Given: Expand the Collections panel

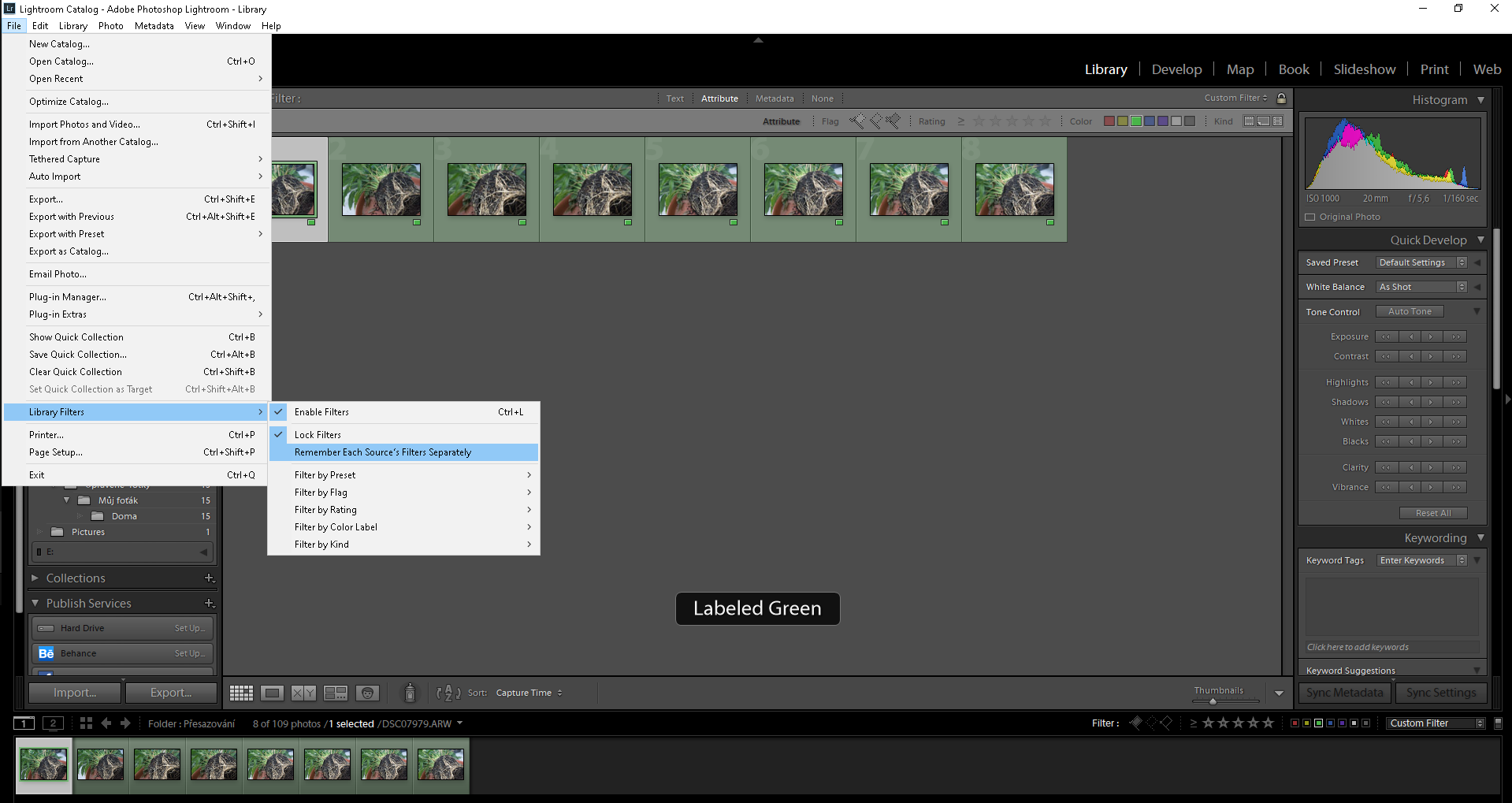Looking at the screenshot, I should pos(76,578).
